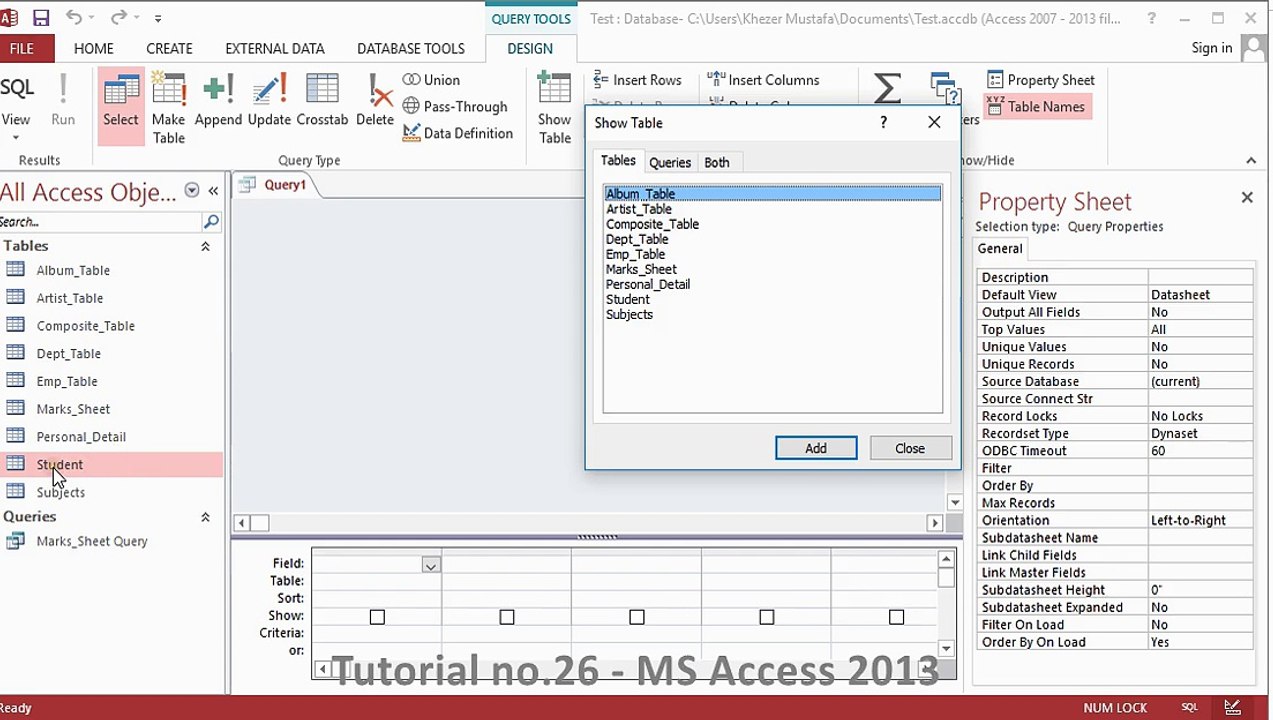
Task: Choose the Delete query type
Action: coord(375,101)
